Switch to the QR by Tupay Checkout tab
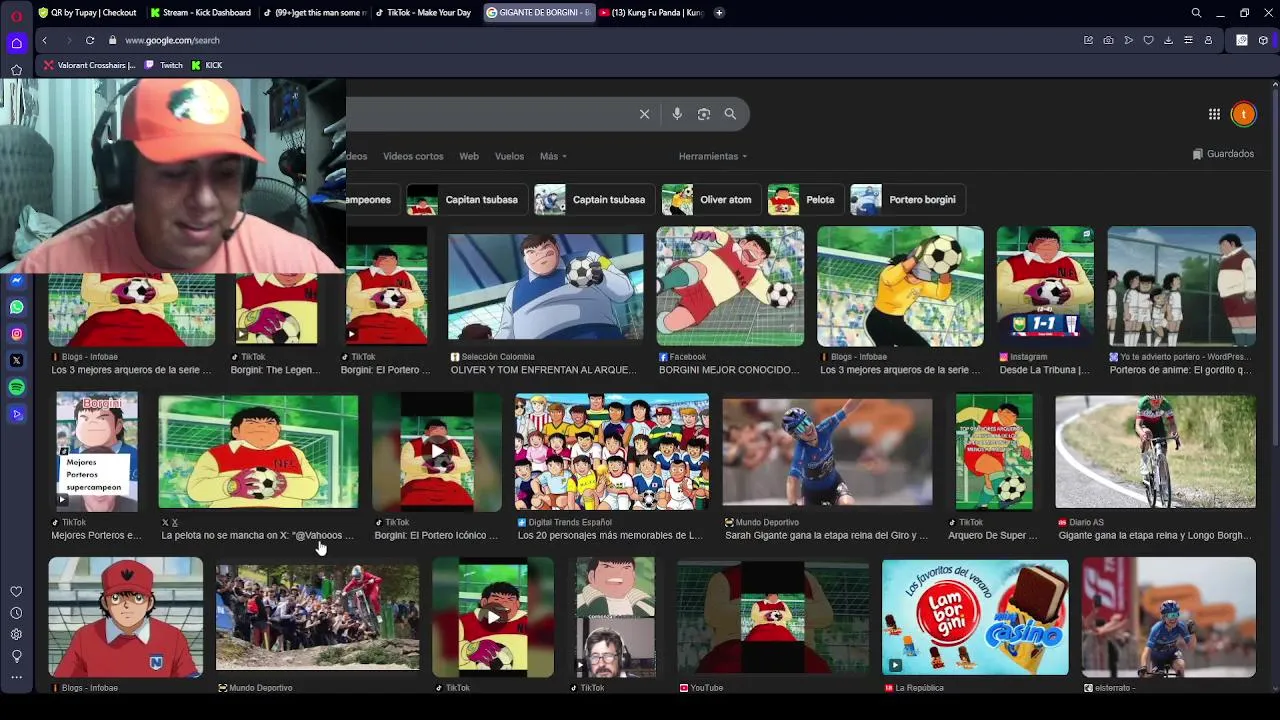Image resolution: width=1280 pixels, height=720 pixels. [87, 13]
